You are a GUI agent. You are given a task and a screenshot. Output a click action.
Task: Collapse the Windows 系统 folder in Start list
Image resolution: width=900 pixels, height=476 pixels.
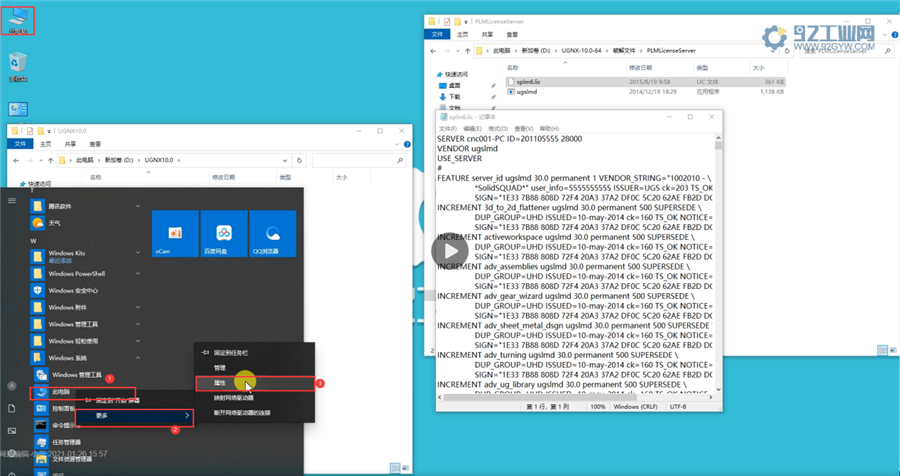137,358
